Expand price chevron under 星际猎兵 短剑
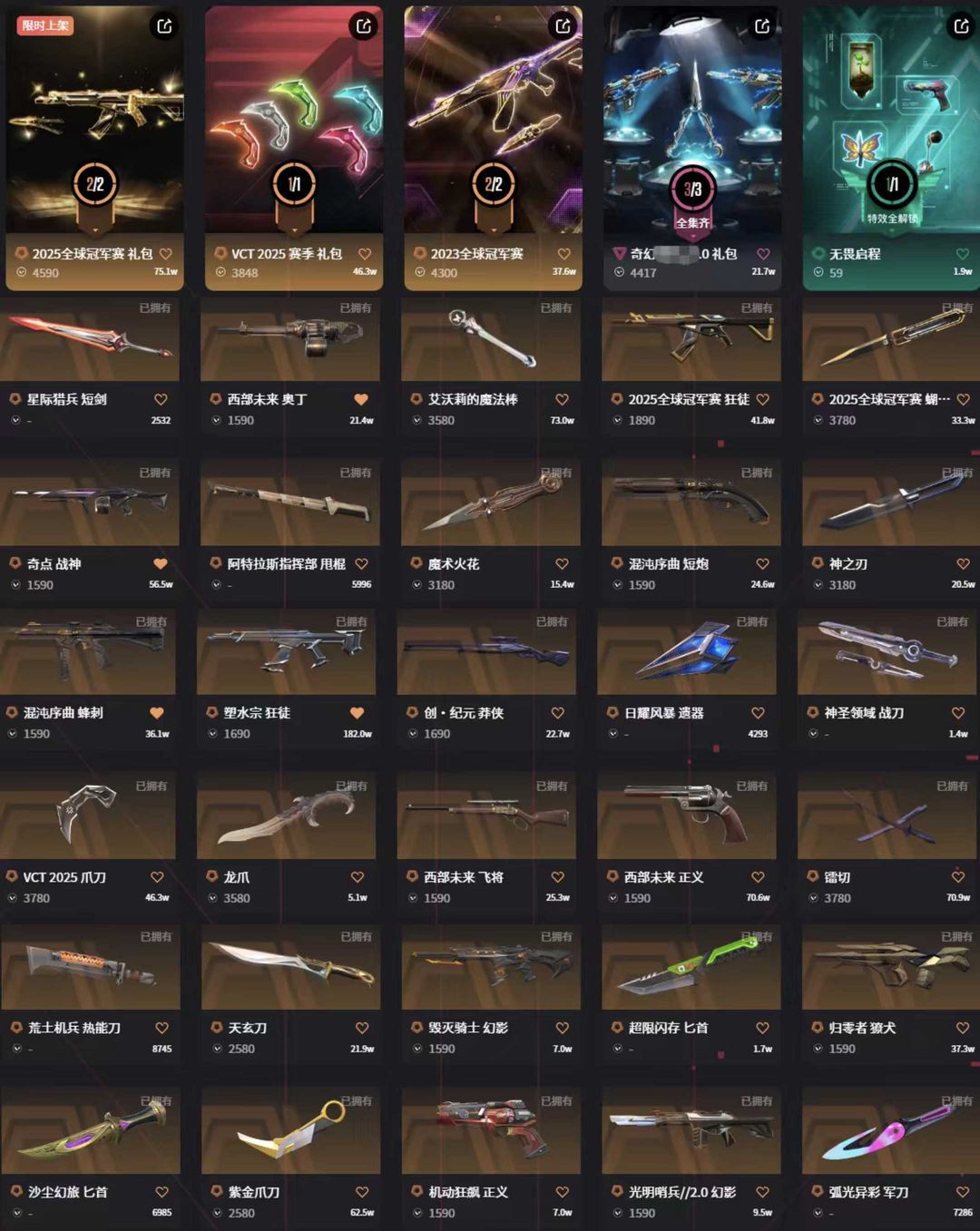 point(15,420)
